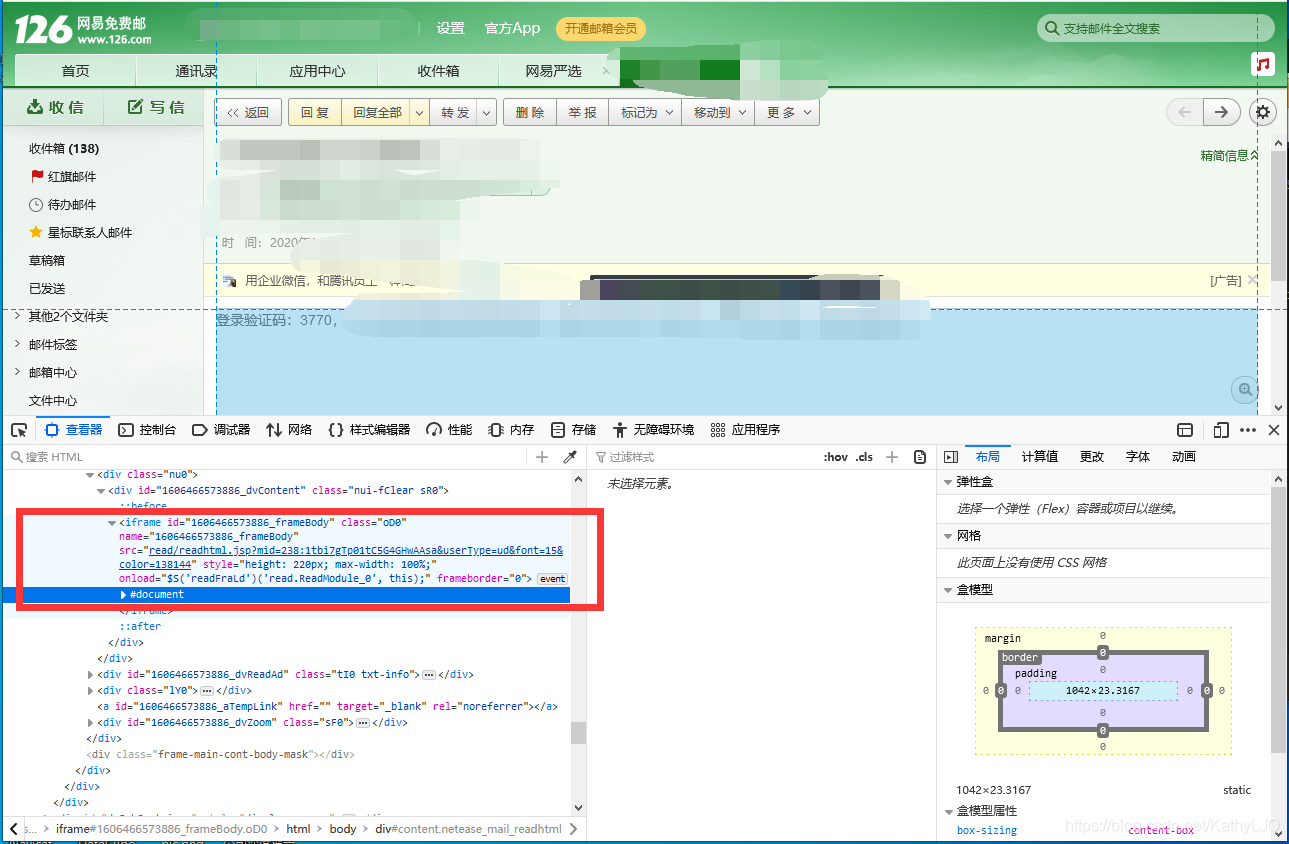Image resolution: width=1289 pixels, height=844 pixels.
Task: Click the red music note icon top right
Action: coord(1263,63)
